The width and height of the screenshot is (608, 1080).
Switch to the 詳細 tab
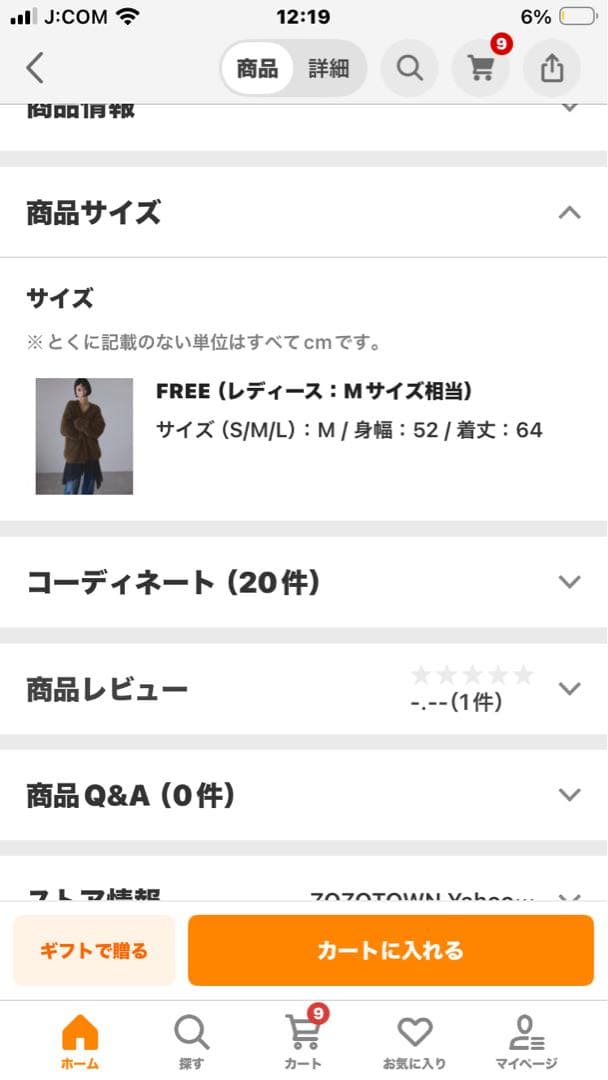[328, 68]
